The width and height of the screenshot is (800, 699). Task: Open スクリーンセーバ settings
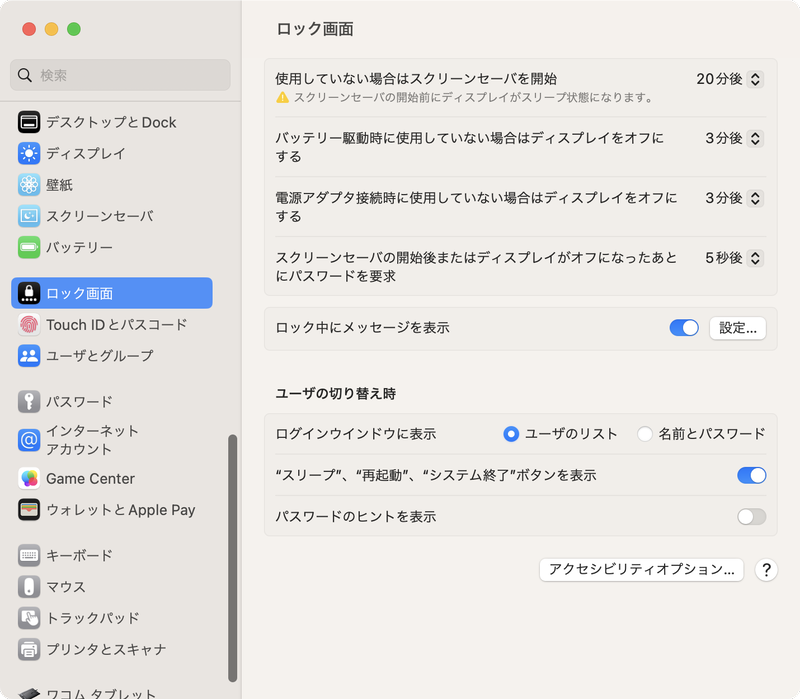[29, 215]
